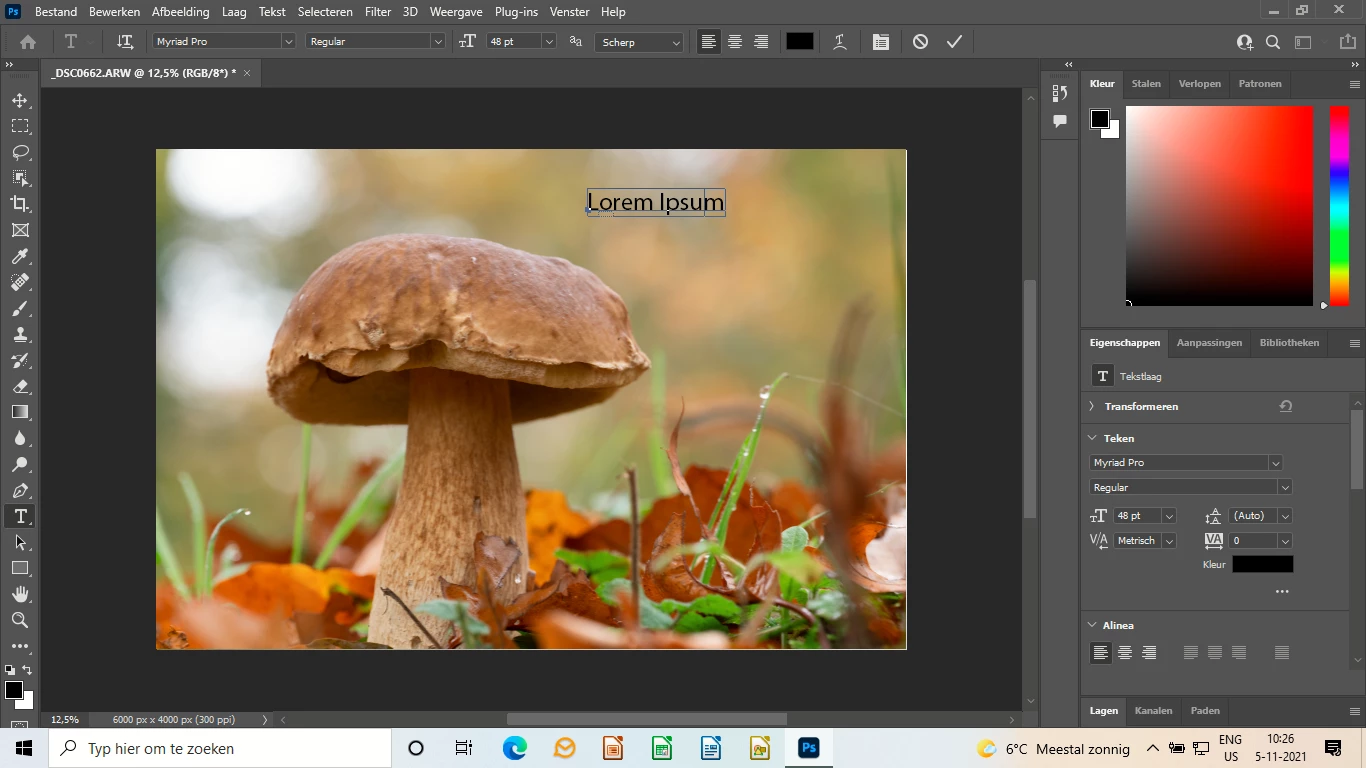Click the Create Warped Text icon
This screenshot has width=1366, height=768.
pos(840,42)
